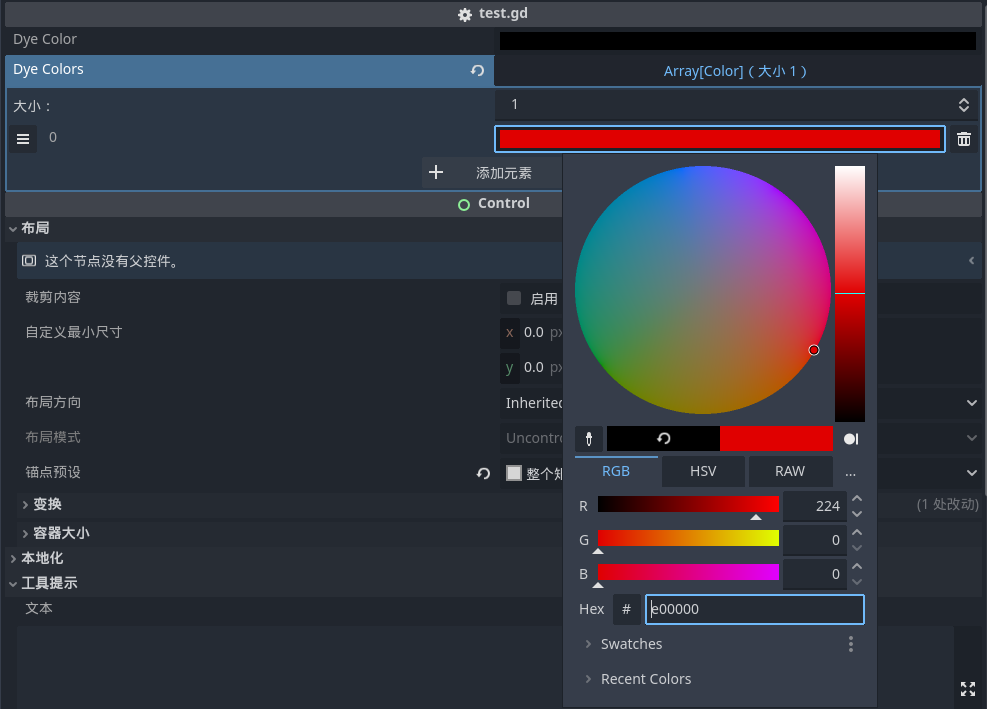
Task: Revert the Dye Colors property
Action: (478, 71)
